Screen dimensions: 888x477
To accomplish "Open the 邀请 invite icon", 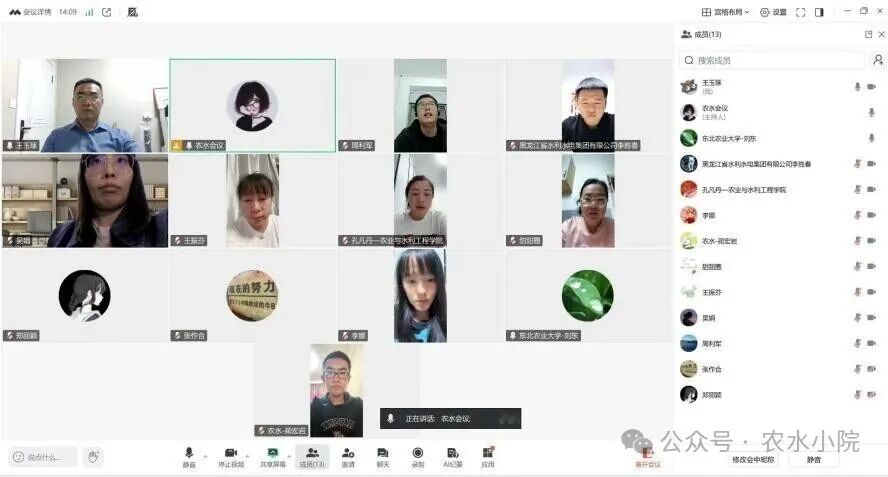I will pyautogui.click(x=348, y=454).
